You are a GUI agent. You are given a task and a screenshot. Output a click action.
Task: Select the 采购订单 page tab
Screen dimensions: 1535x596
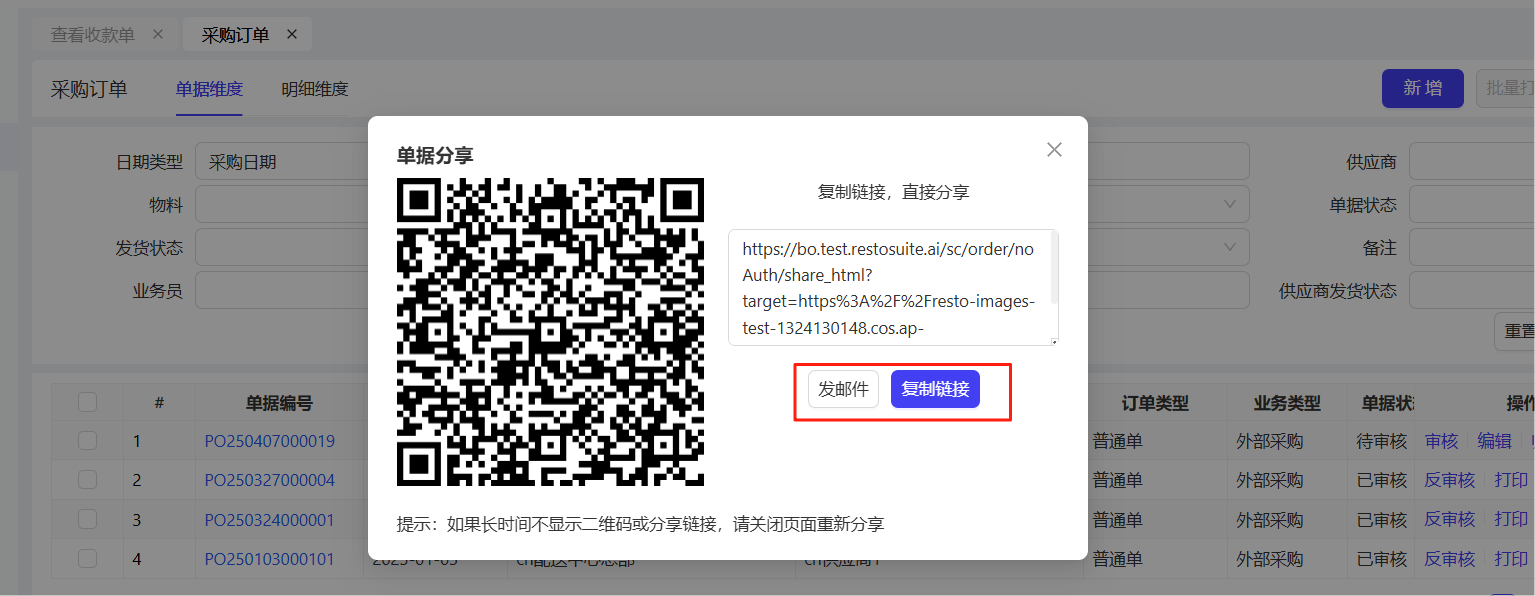click(235, 35)
